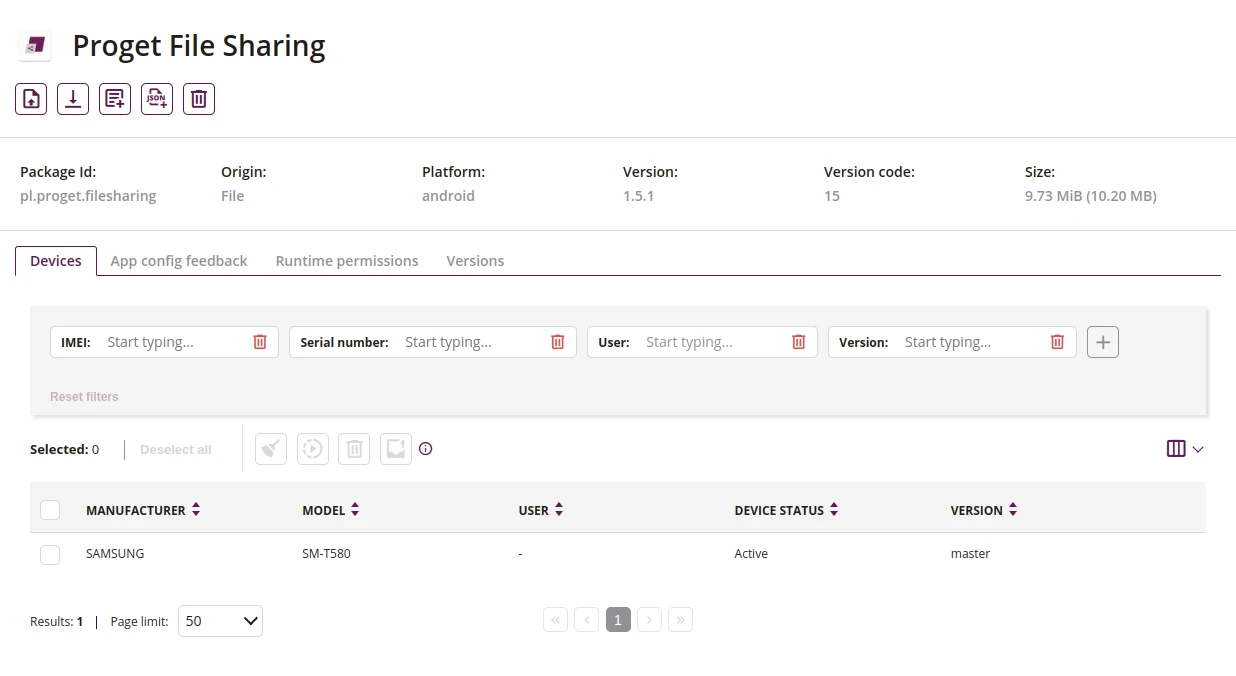
Task: Remove the IMEI filter with trash icon
Action: (260, 342)
